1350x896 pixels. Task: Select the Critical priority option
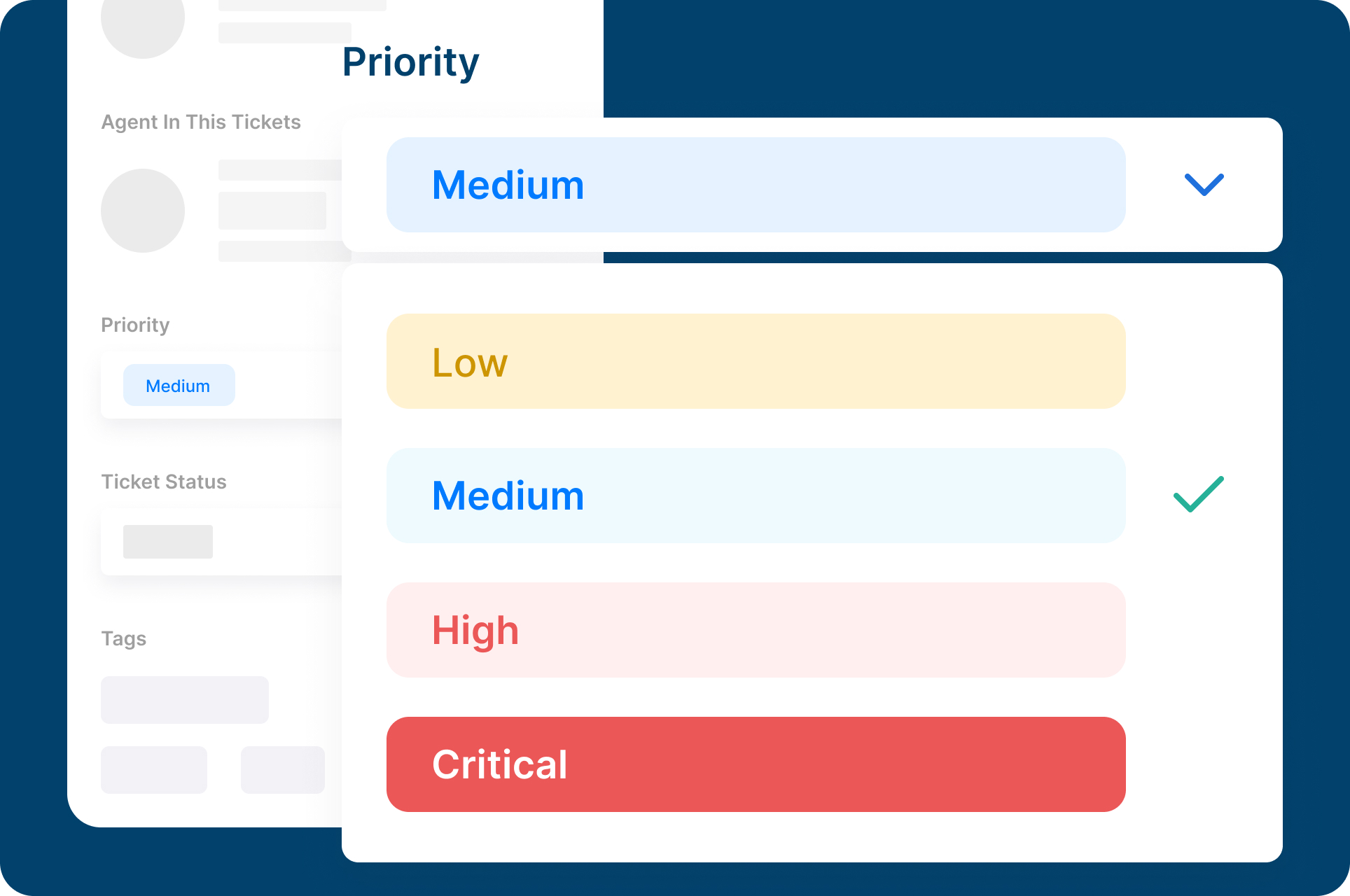(x=755, y=764)
